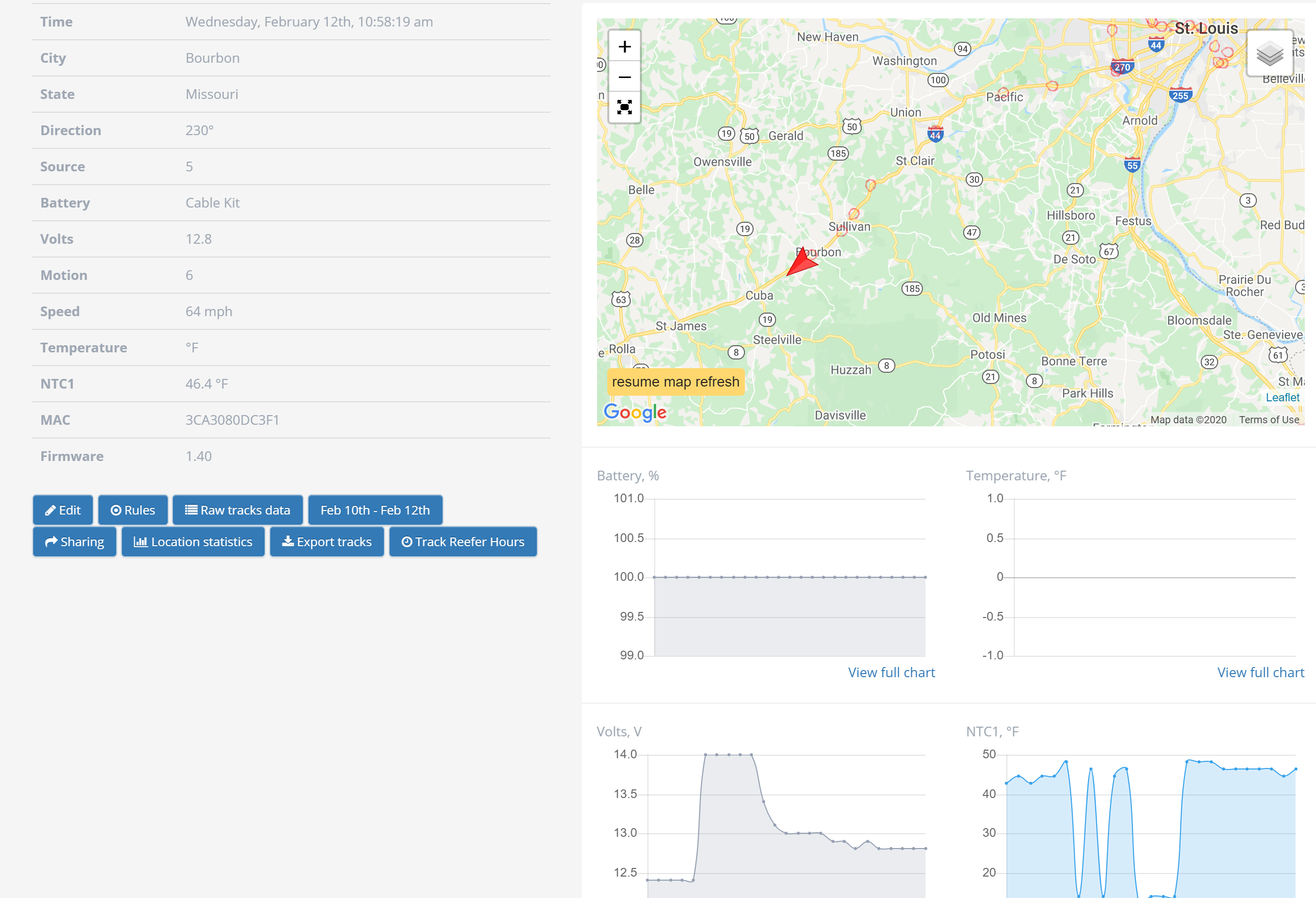The height and width of the screenshot is (898, 1316).
Task: Click View full chart under Battery %
Action: pos(890,672)
